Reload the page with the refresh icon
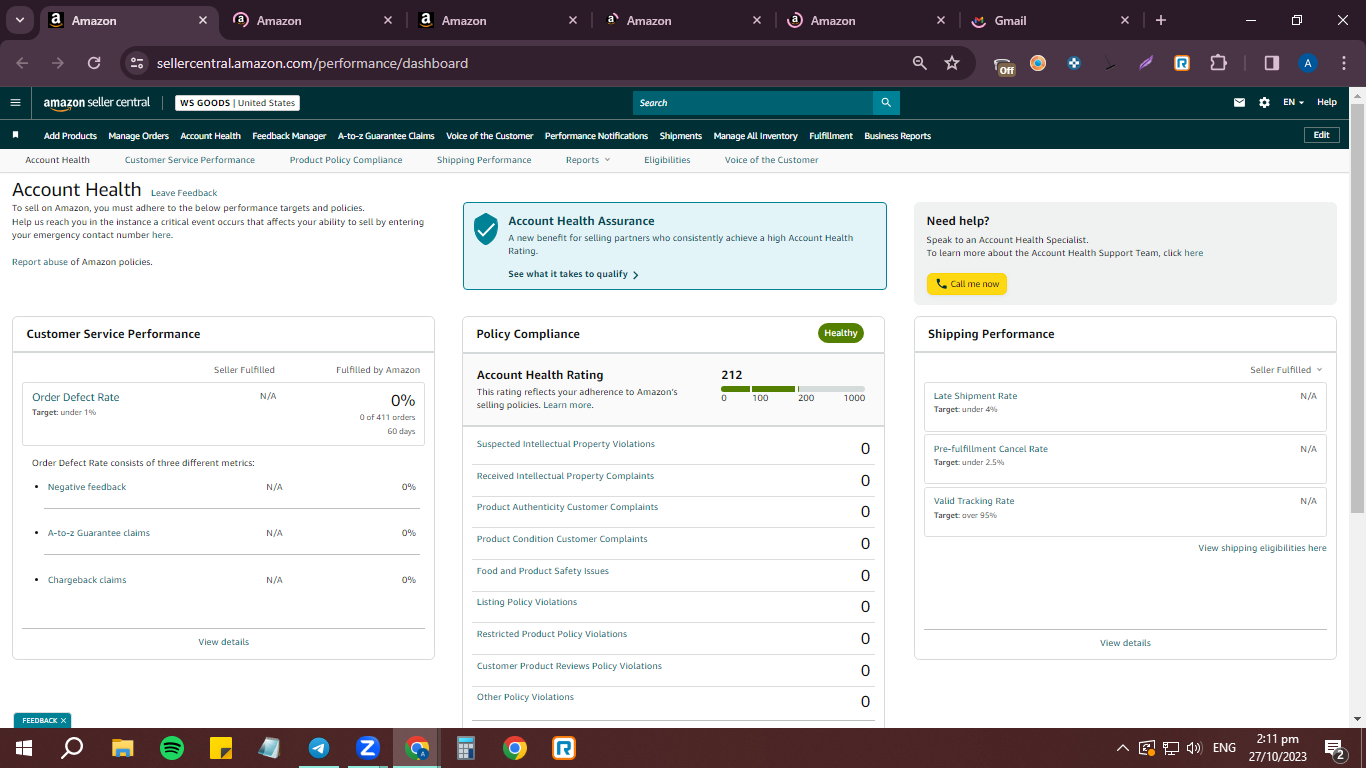 point(94,63)
